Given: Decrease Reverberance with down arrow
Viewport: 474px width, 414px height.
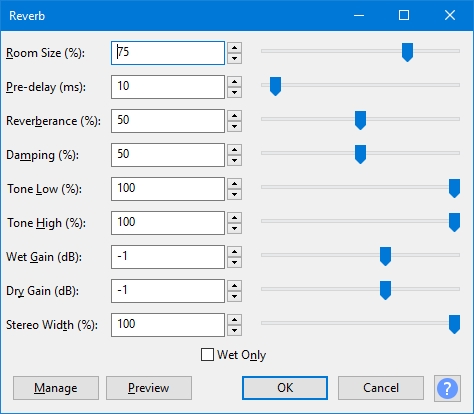Looking at the screenshot, I should point(235,127).
